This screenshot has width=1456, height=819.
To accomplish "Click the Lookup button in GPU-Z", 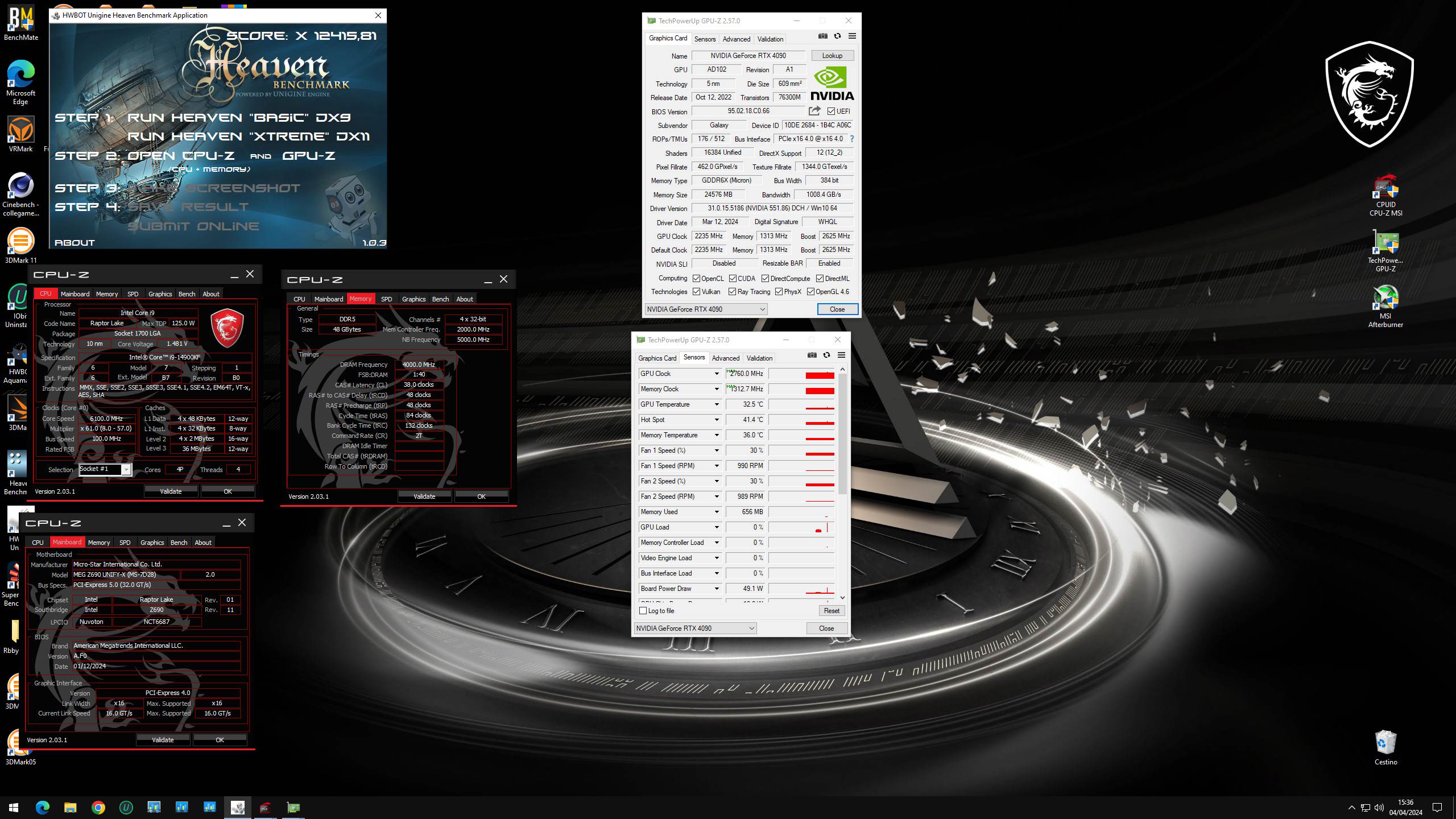I will click(x=832, y=56).
